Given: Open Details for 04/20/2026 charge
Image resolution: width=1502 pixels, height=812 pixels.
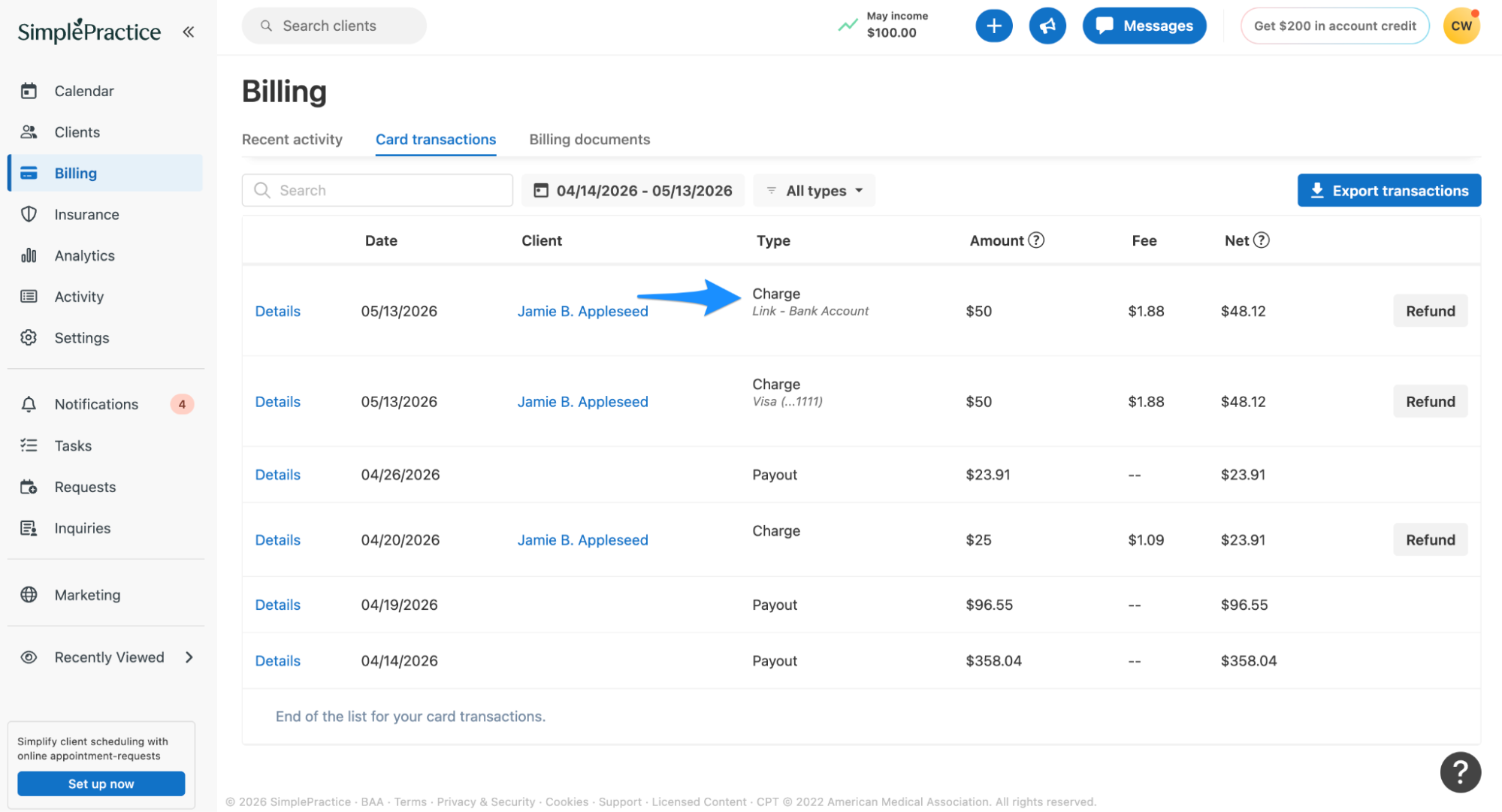Looking at the screenshot, I should click(278, 540).
